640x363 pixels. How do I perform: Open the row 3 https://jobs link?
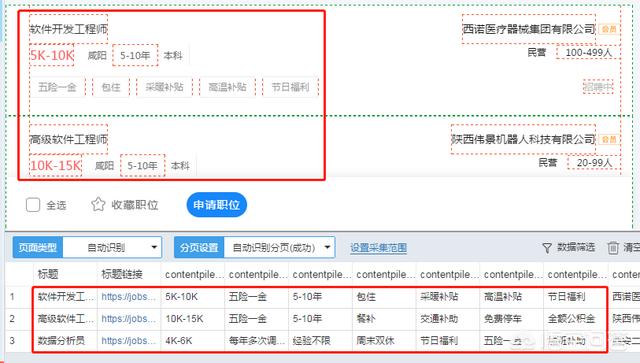[x=129, y=341]
